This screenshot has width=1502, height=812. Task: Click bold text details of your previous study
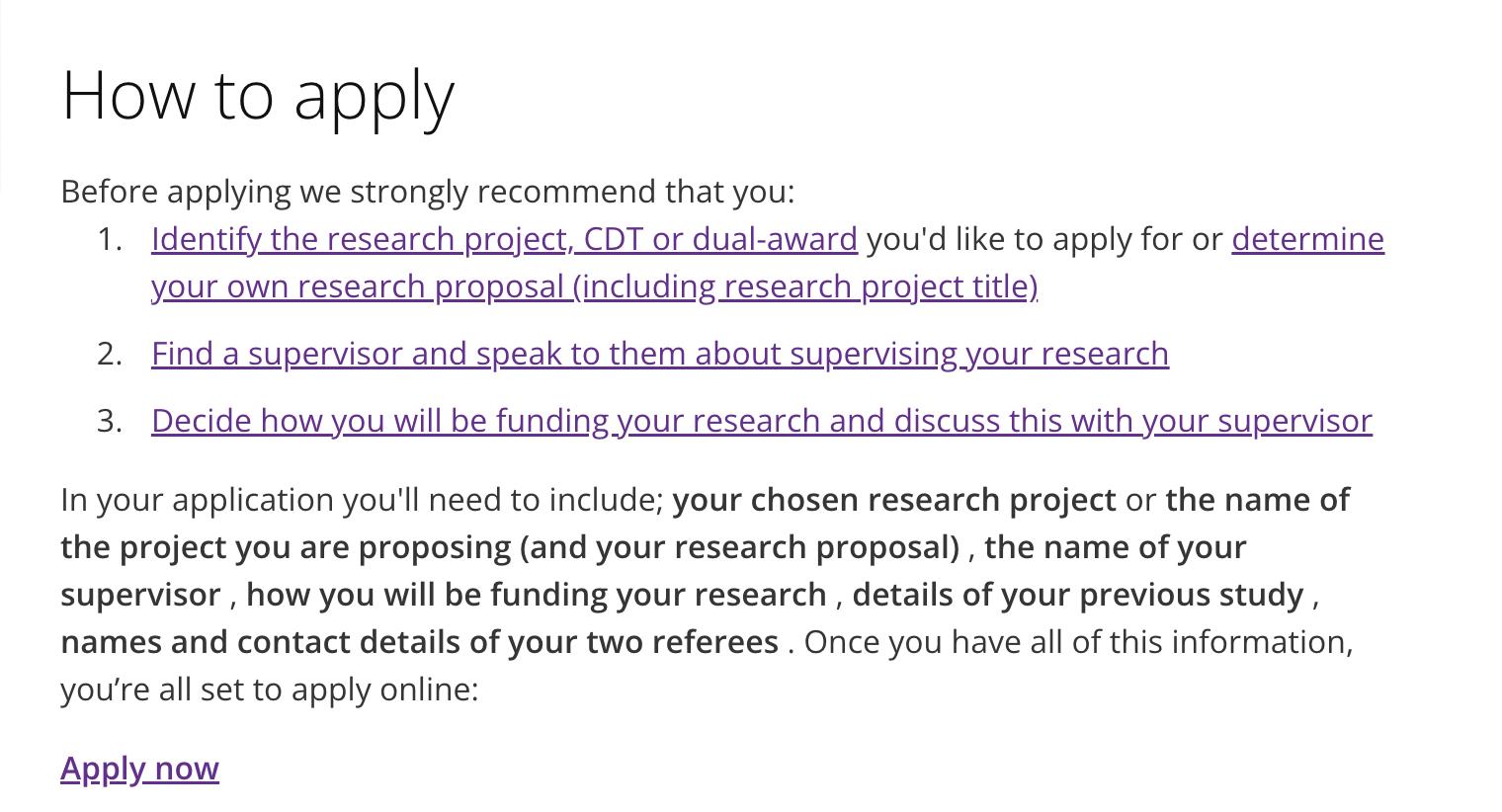pyautogui.click(x=1077, y=596)
